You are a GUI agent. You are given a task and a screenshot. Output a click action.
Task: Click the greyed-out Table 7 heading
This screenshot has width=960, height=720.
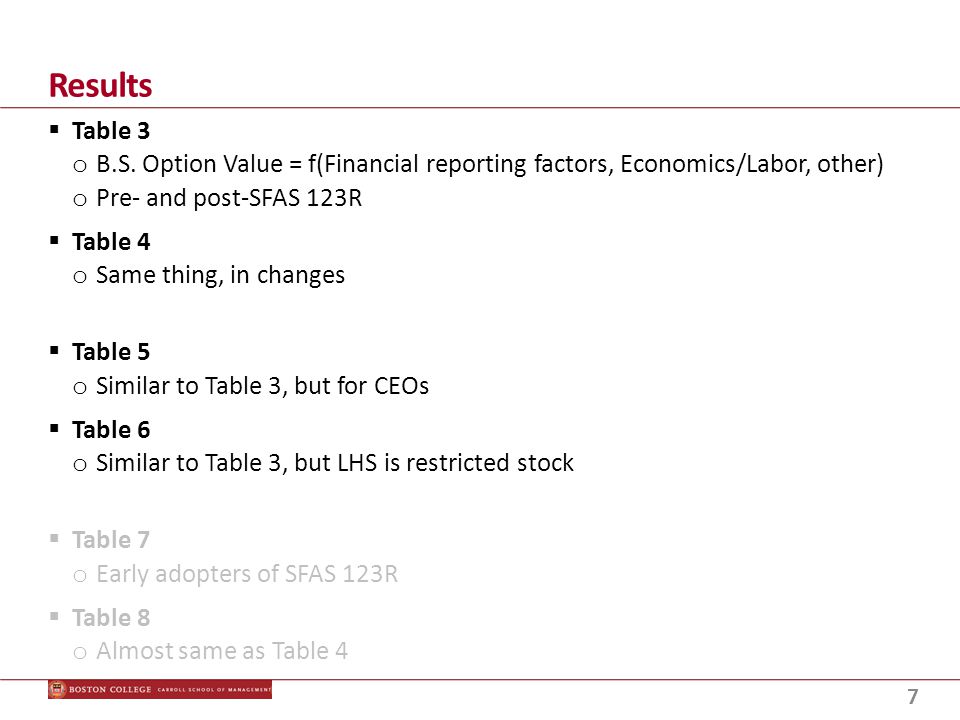(111, 540)
